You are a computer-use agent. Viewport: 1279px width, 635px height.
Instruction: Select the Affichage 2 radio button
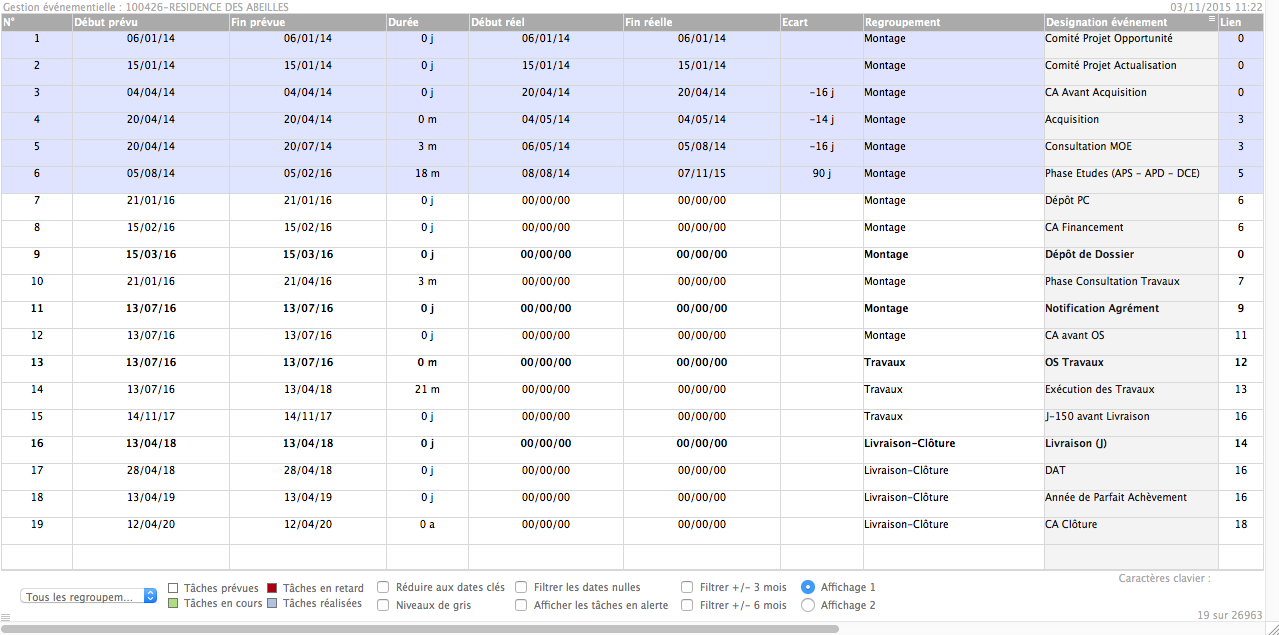[808, 605]
